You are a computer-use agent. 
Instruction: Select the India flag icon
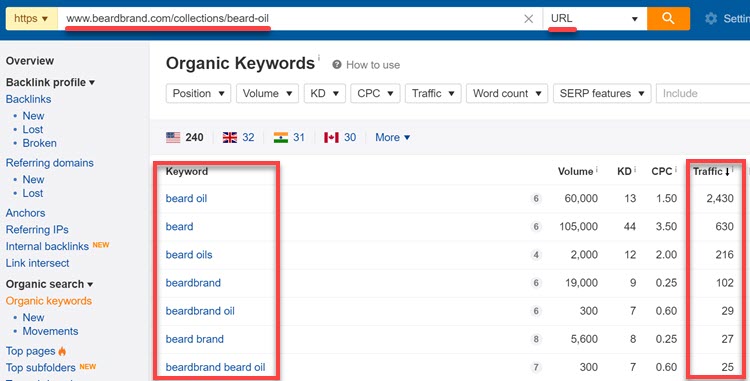(281, 138)
